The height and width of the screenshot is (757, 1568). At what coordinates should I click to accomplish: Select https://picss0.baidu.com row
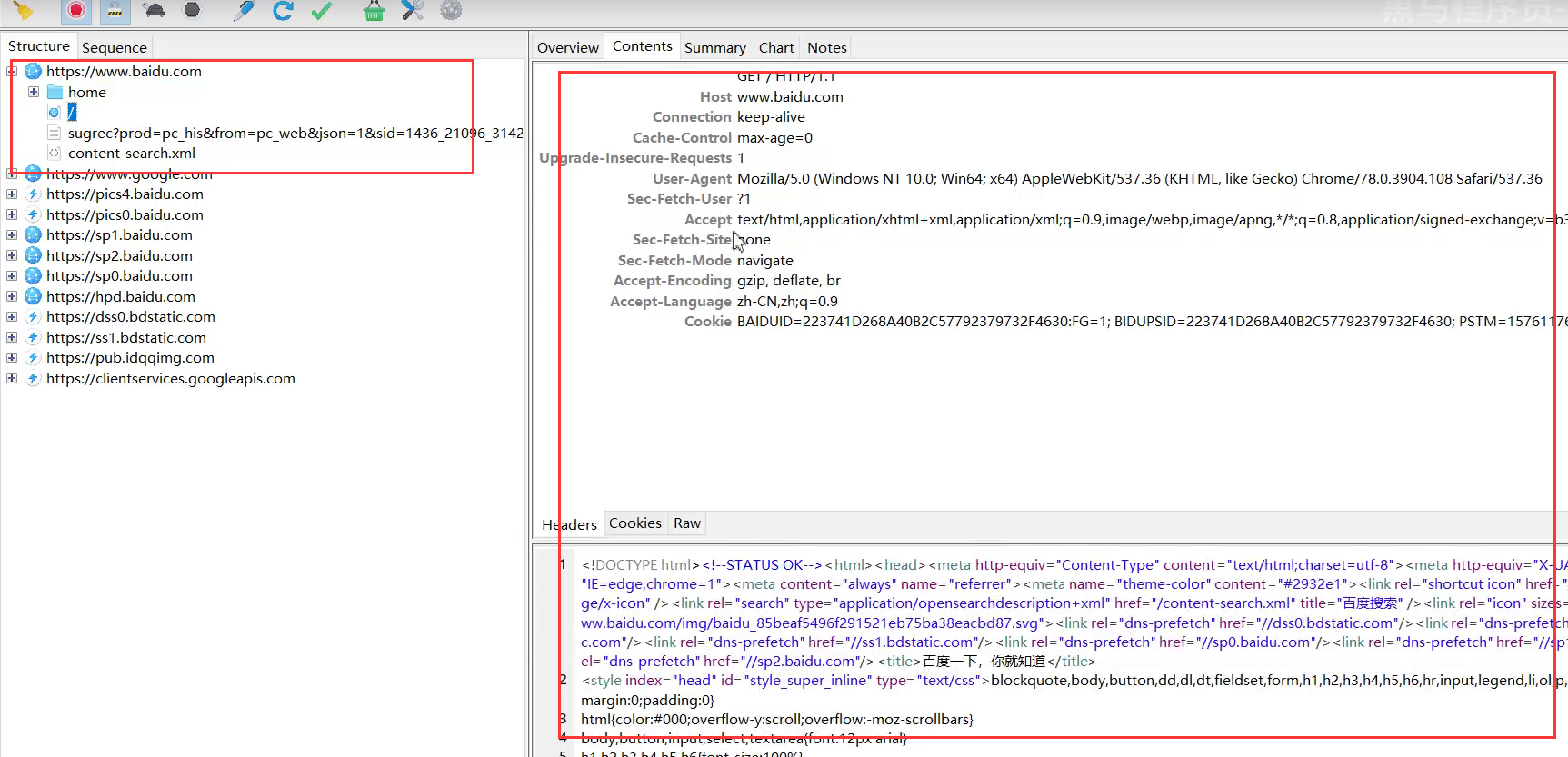pos(125,214)
